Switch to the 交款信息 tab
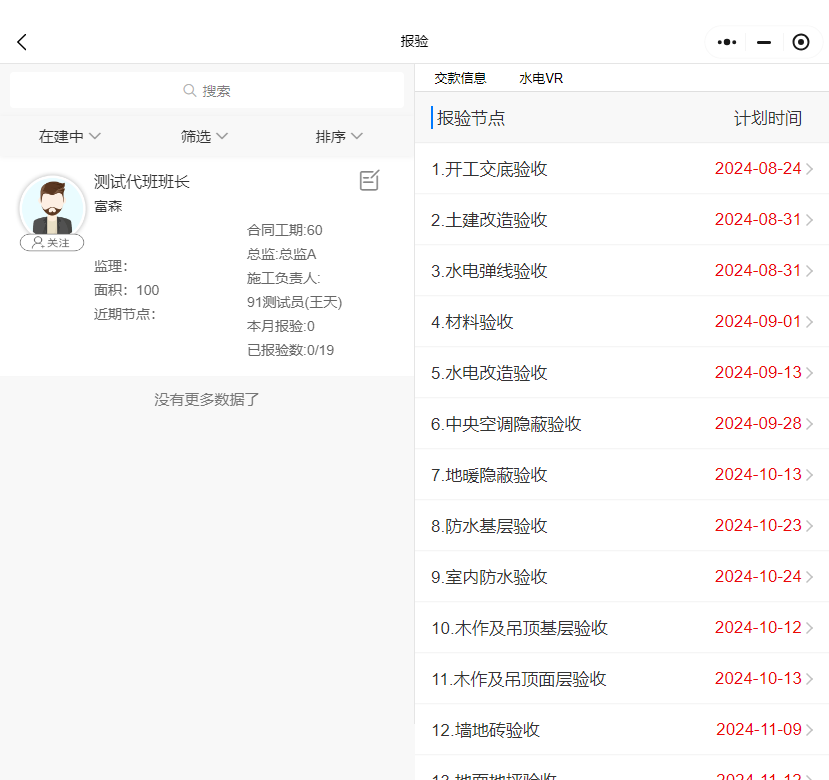The height and width of the screenshot is (780, 829). pos(460,78)
